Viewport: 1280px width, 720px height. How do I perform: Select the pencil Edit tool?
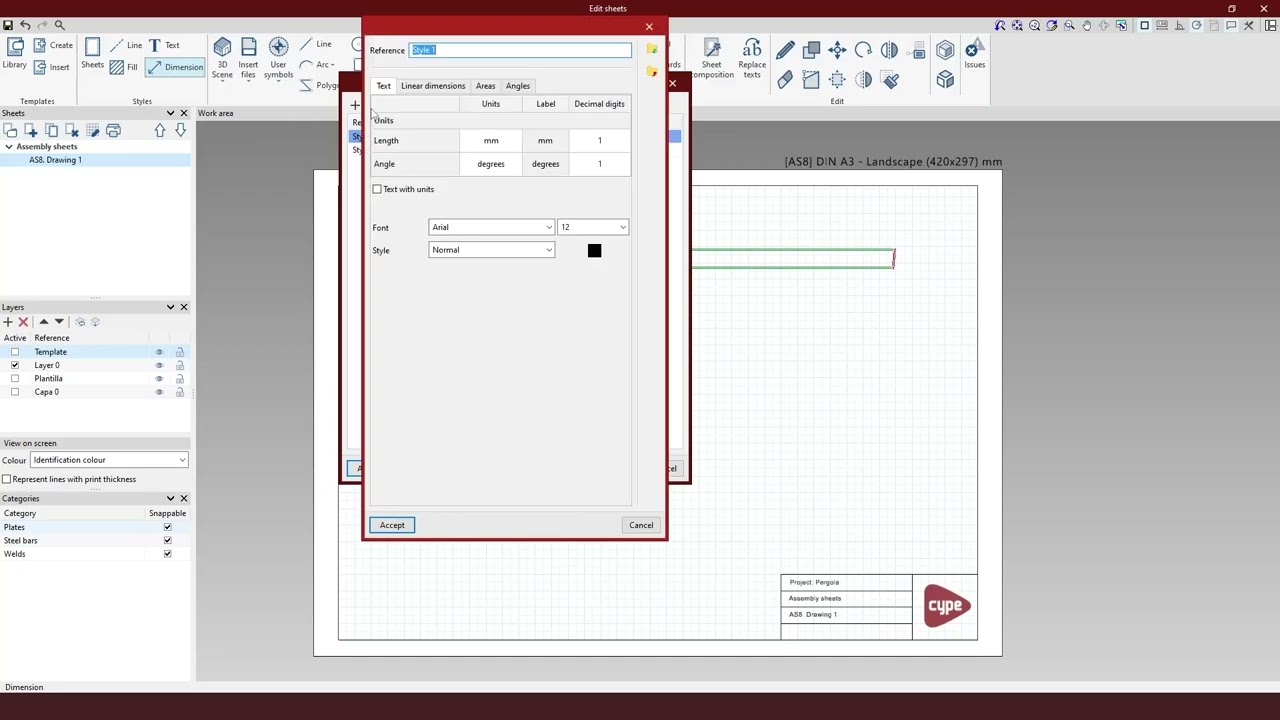coord(785,50)
